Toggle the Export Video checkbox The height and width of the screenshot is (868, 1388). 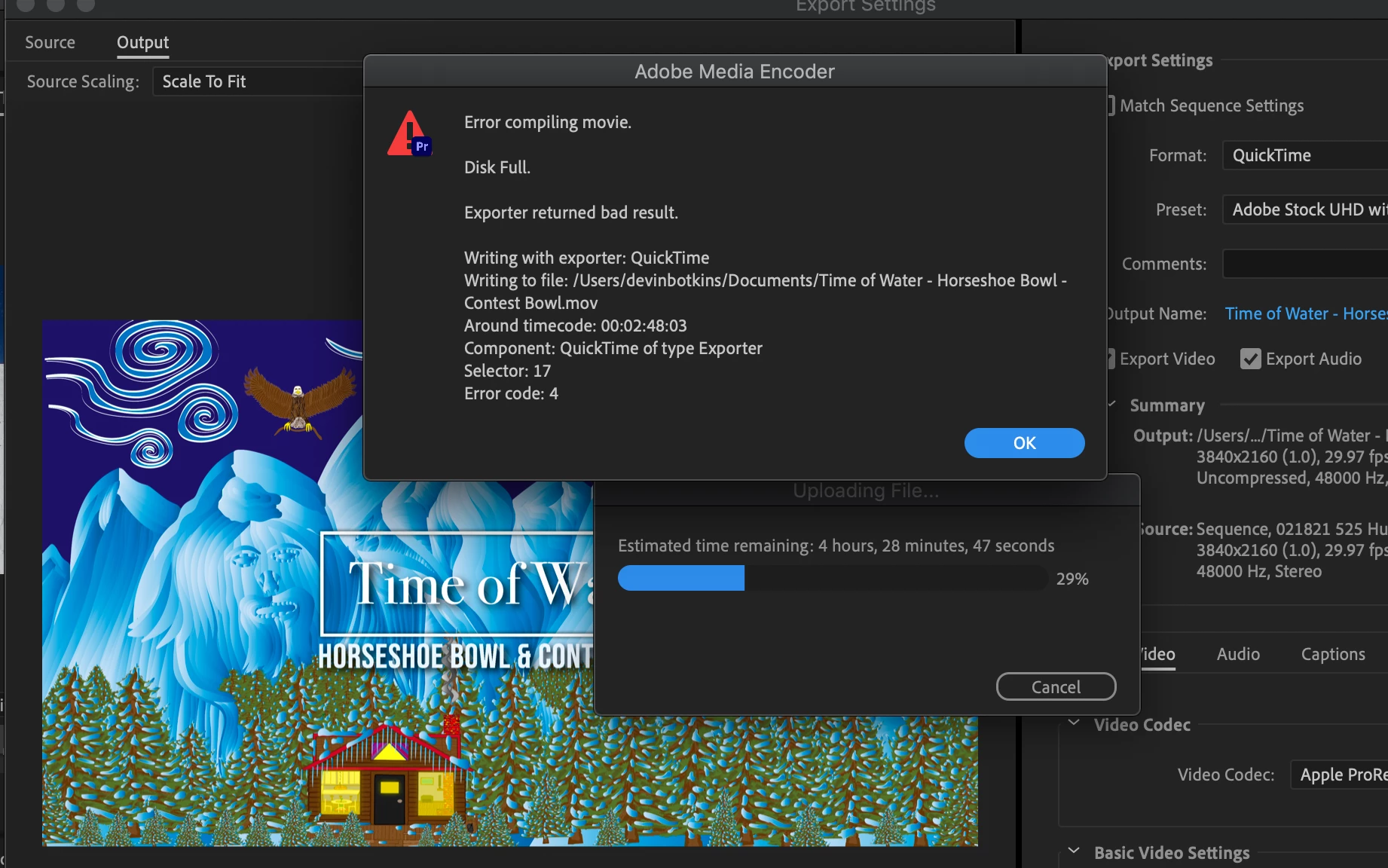(1110, 359)
